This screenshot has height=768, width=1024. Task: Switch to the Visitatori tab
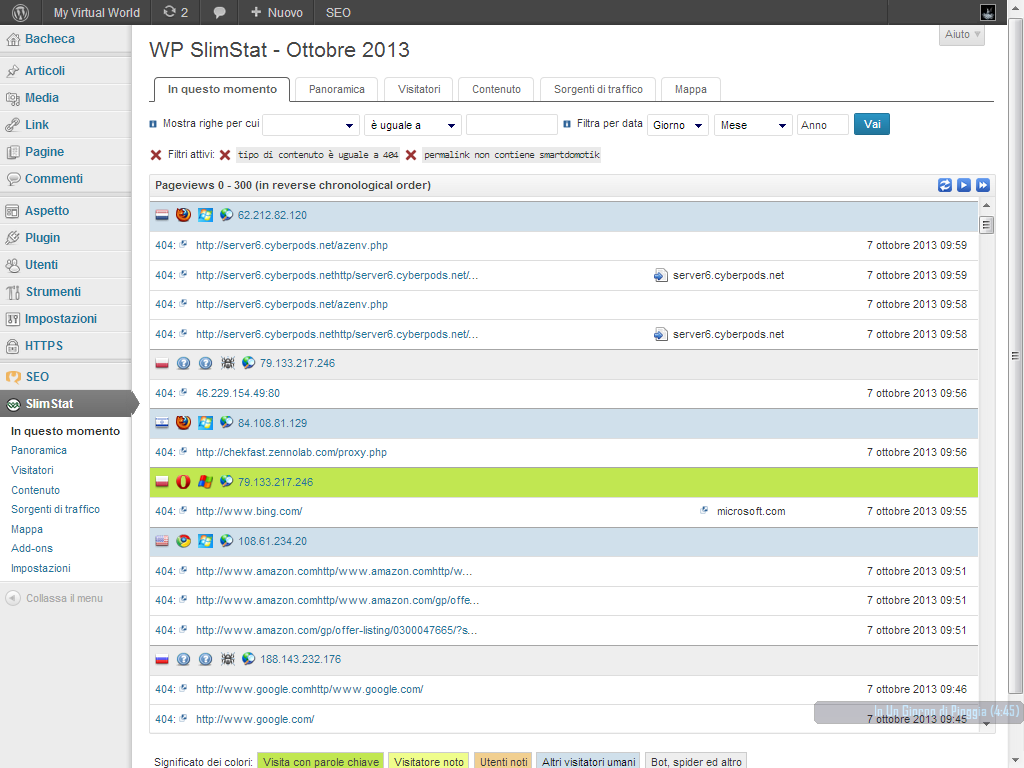419,89
